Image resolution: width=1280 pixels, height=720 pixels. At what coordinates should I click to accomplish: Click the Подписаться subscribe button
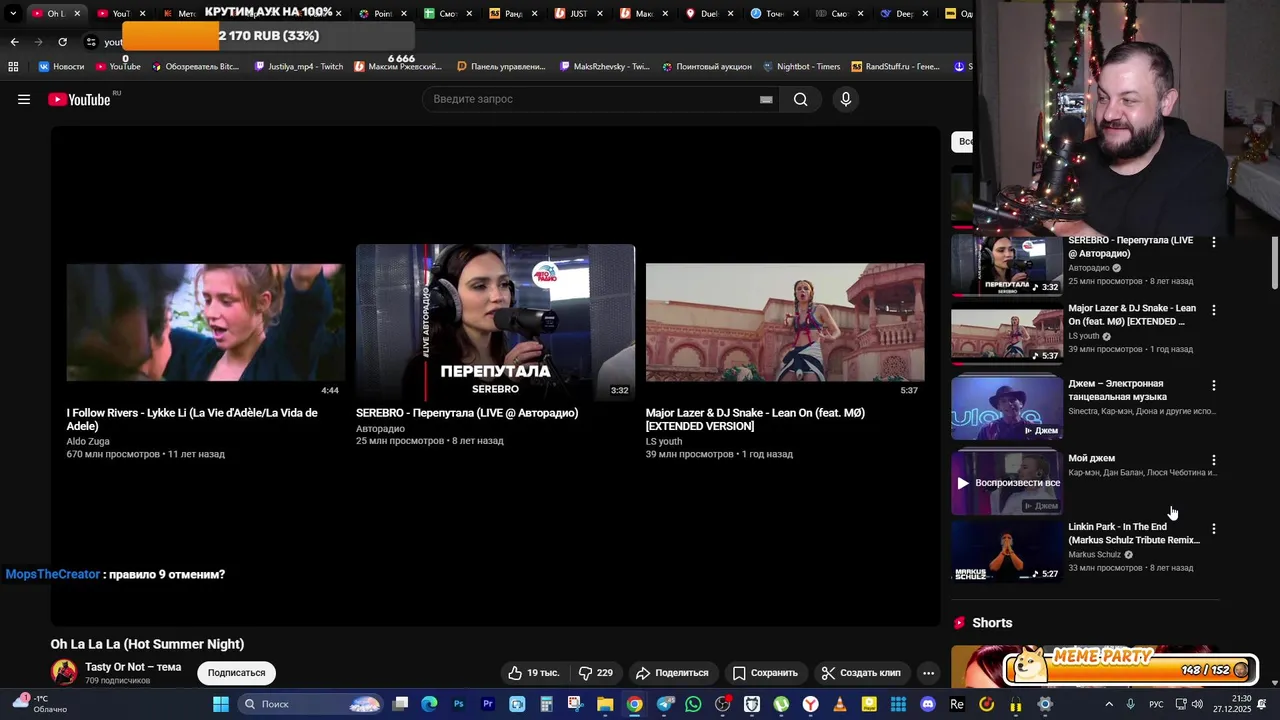[236, 673]
